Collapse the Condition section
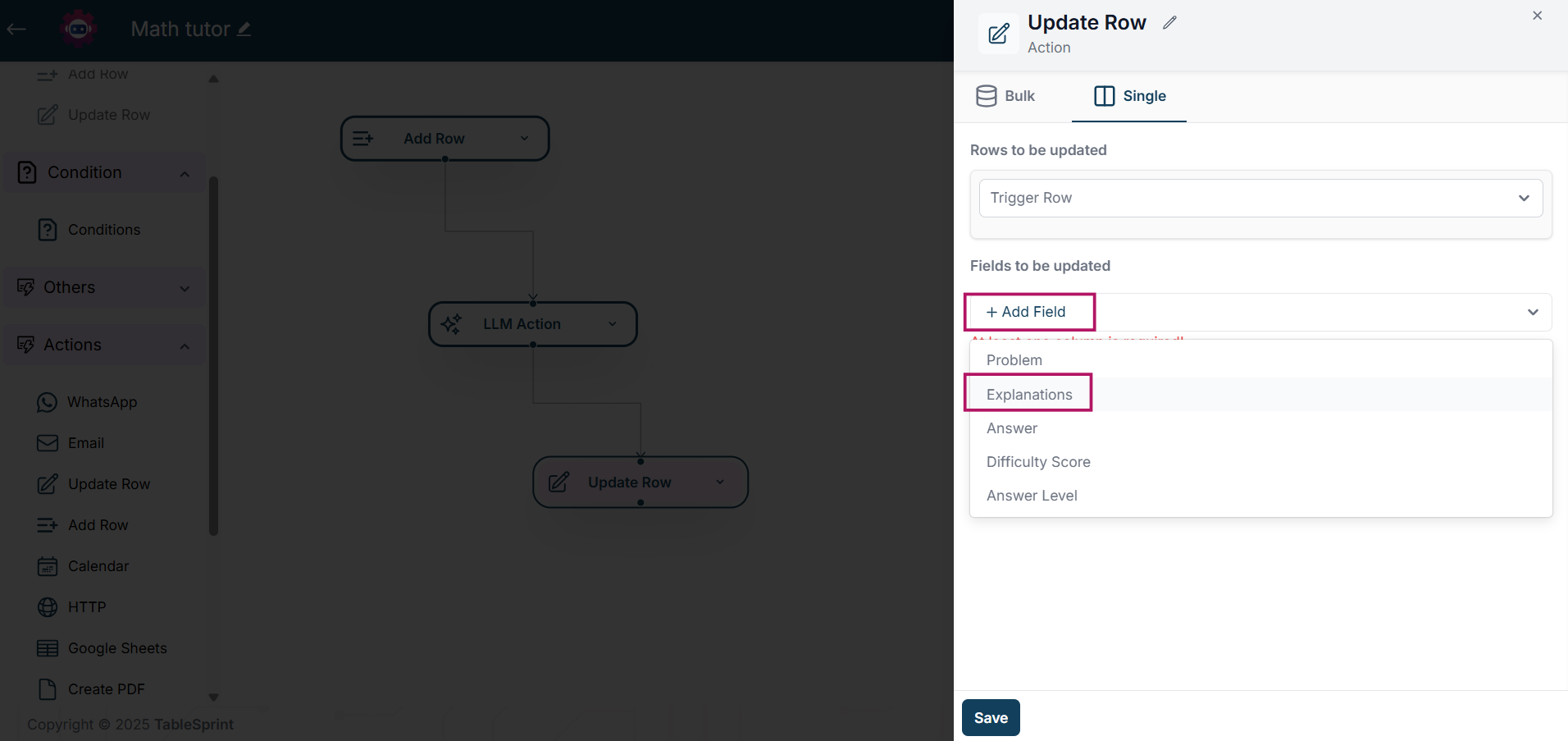 [x=185, y=173]
